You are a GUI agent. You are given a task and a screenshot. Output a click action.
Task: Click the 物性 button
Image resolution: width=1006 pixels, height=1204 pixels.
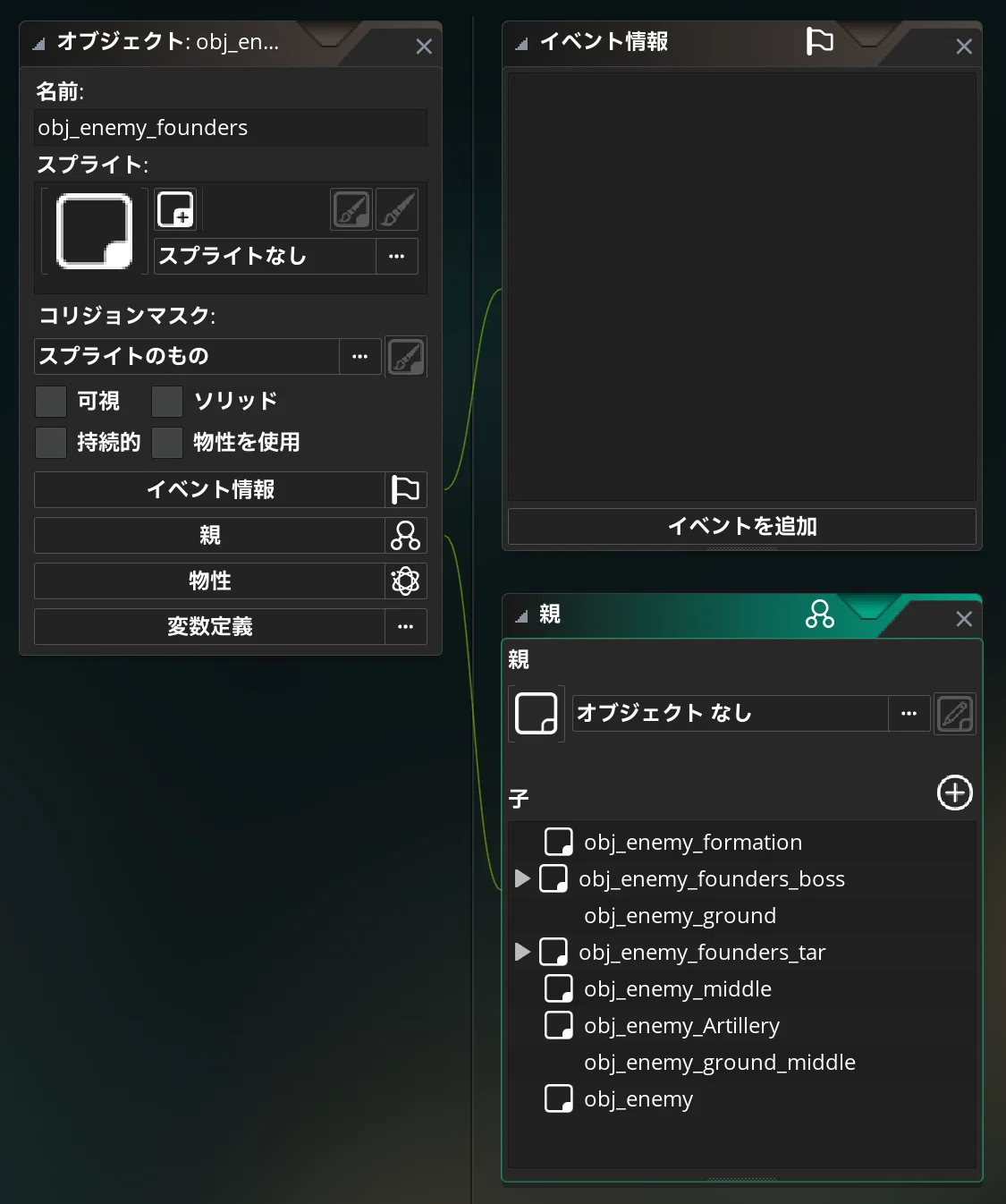[x=210, y=581]
